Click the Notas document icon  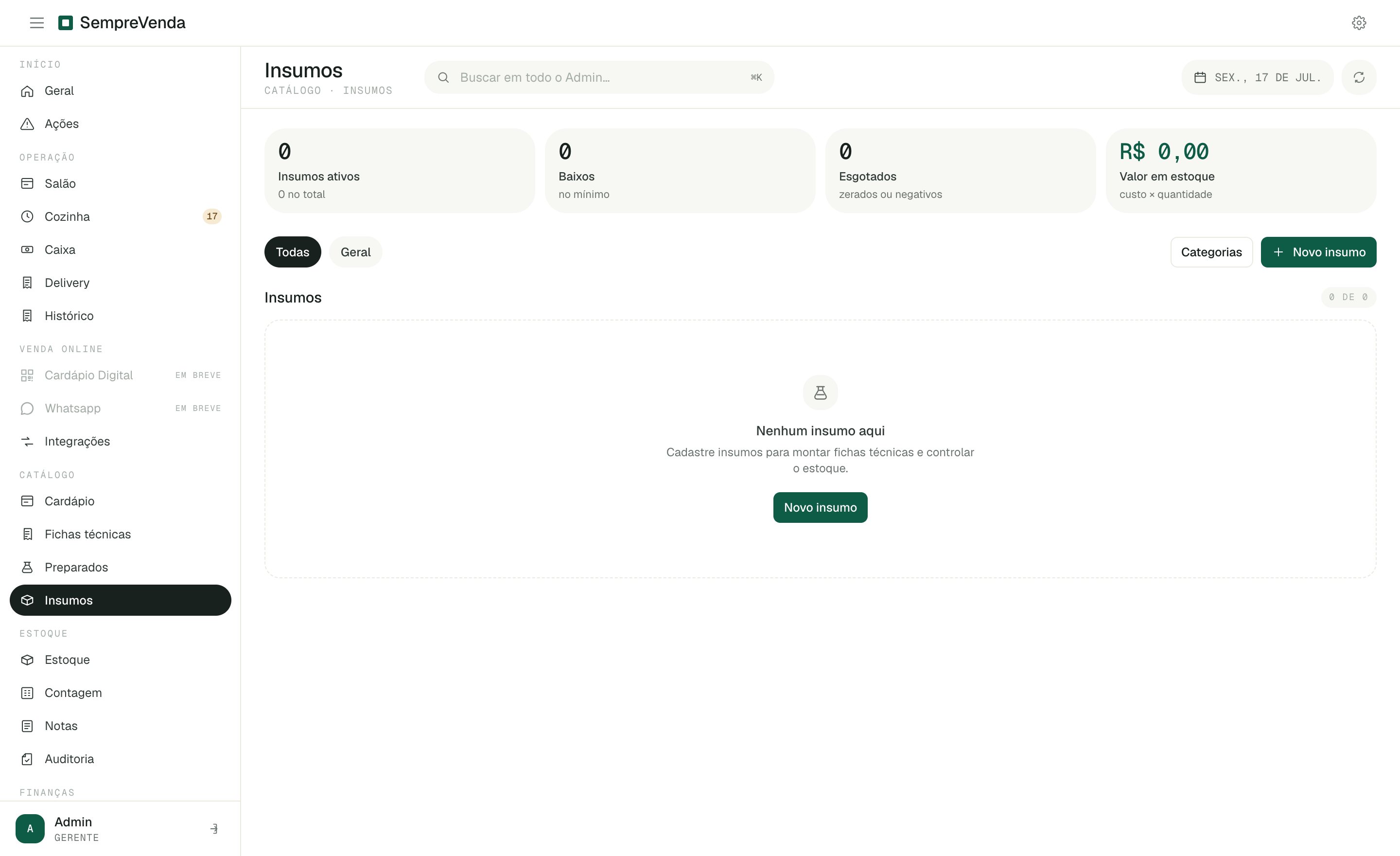click(27, 726)
